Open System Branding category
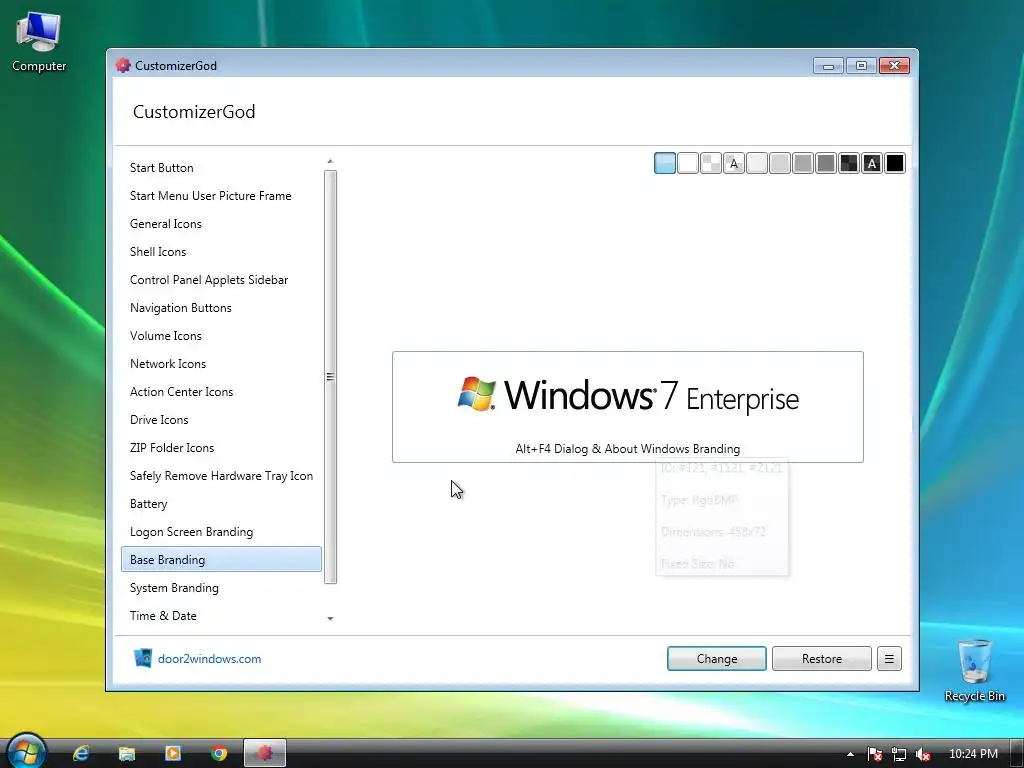 (221, 588)
